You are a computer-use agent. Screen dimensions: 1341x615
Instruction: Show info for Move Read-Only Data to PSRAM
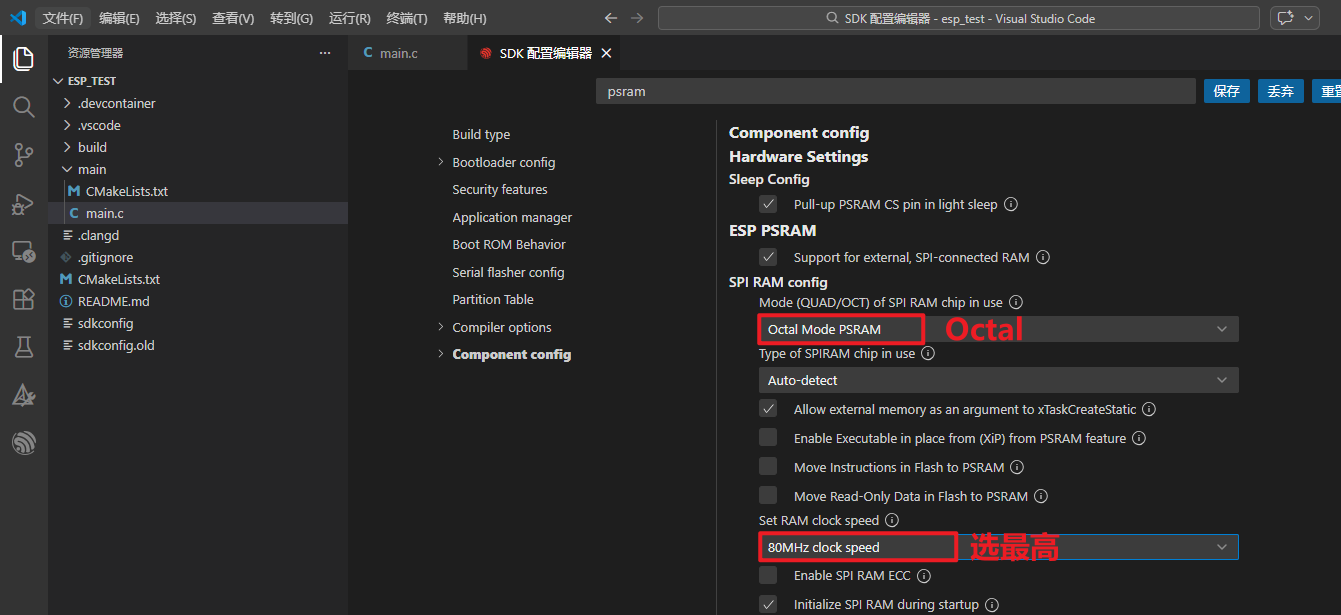click(x=1040, y=496)
